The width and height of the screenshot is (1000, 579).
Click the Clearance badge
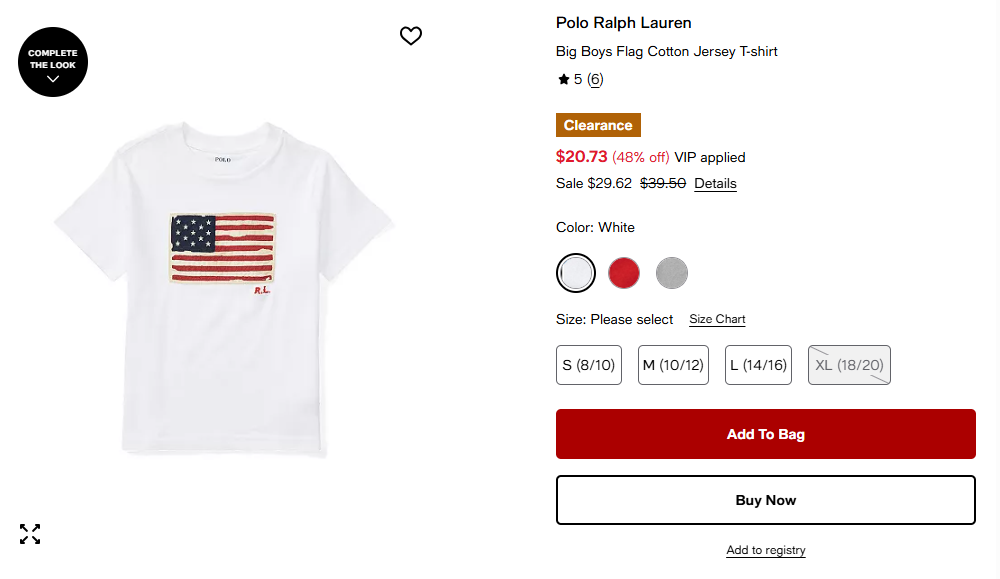tap(598, 125)
